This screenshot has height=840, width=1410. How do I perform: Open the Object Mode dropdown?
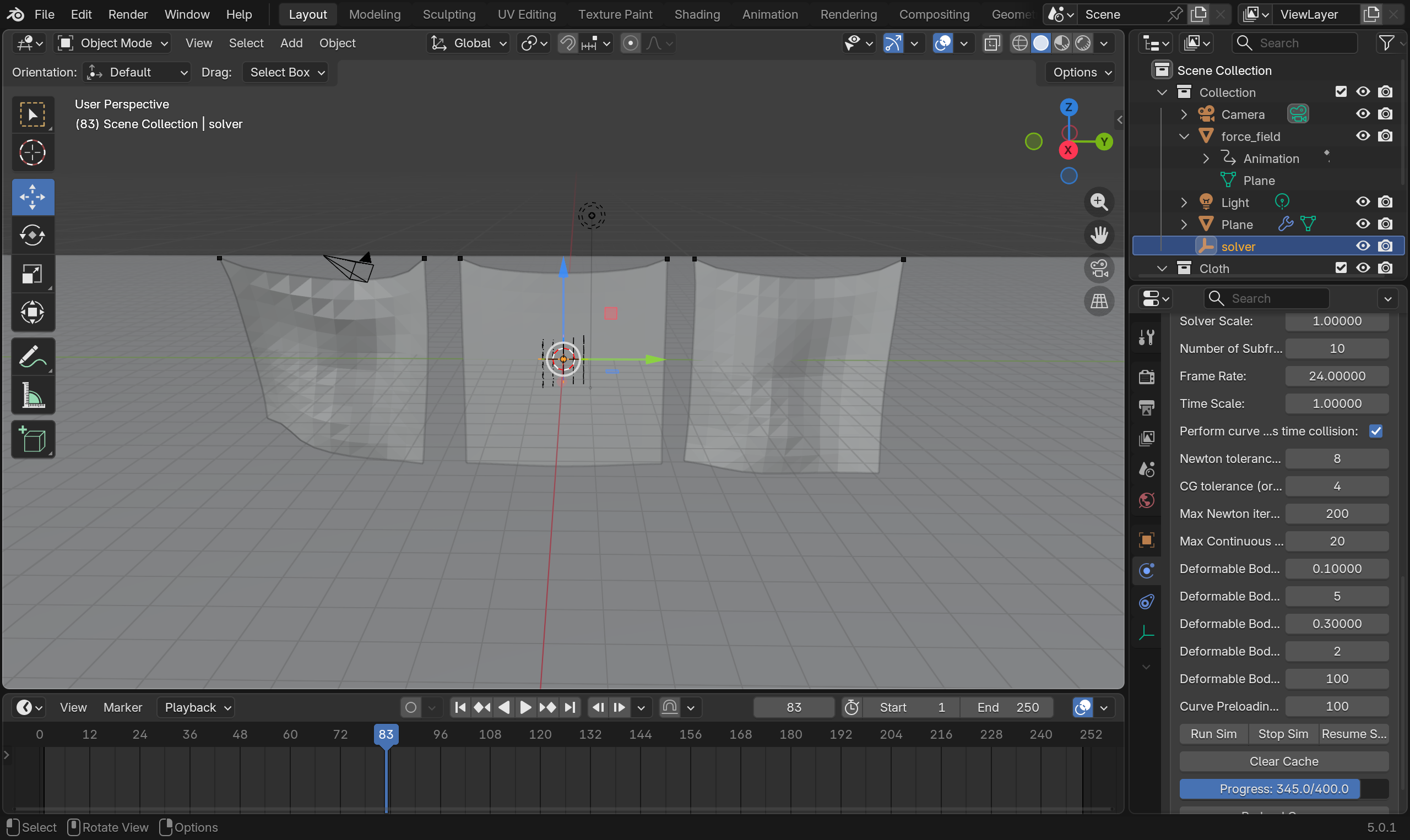coord(112,43)
